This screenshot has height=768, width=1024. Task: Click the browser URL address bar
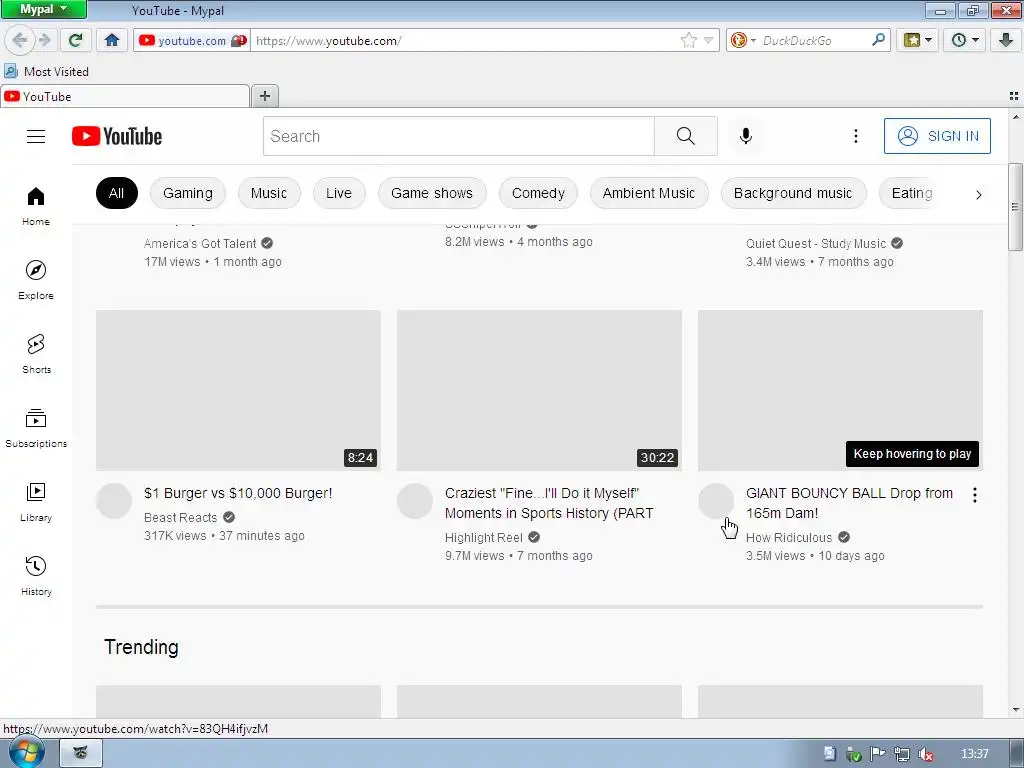pyautogui.click(x=465, y=40)
